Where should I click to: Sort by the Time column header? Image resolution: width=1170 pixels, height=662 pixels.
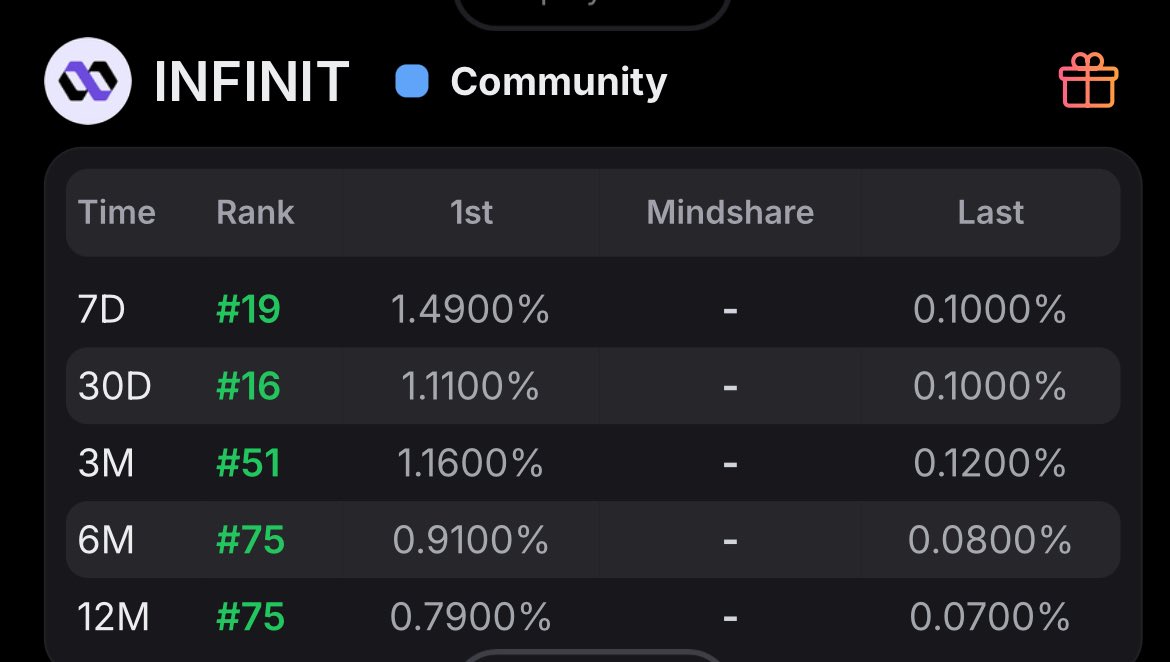click(x=117, y=213)
